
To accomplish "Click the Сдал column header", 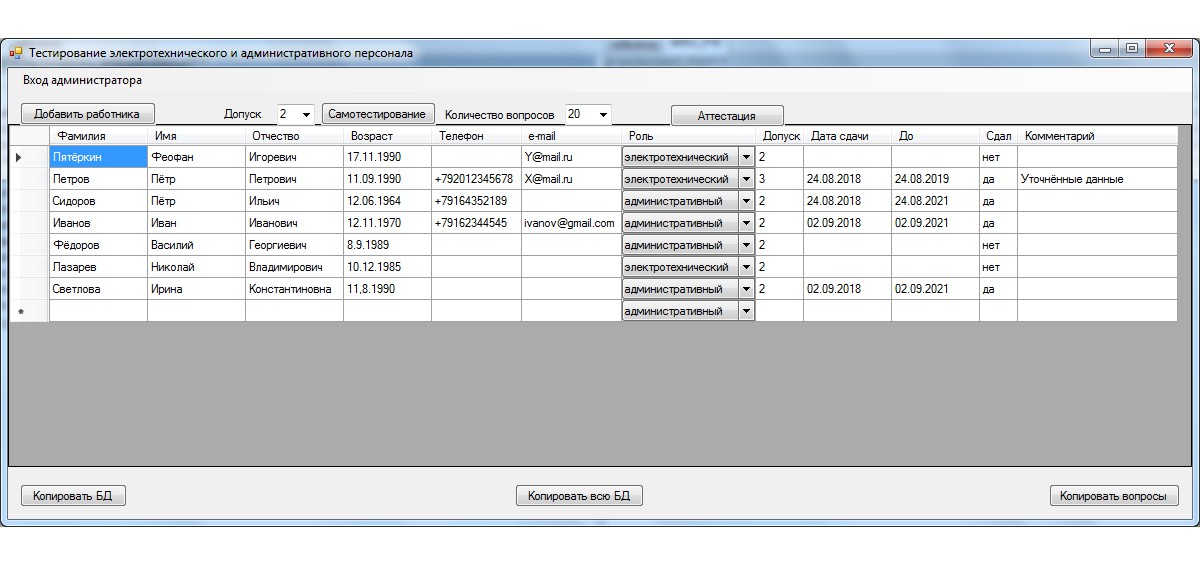I will (x=998, y=136).
